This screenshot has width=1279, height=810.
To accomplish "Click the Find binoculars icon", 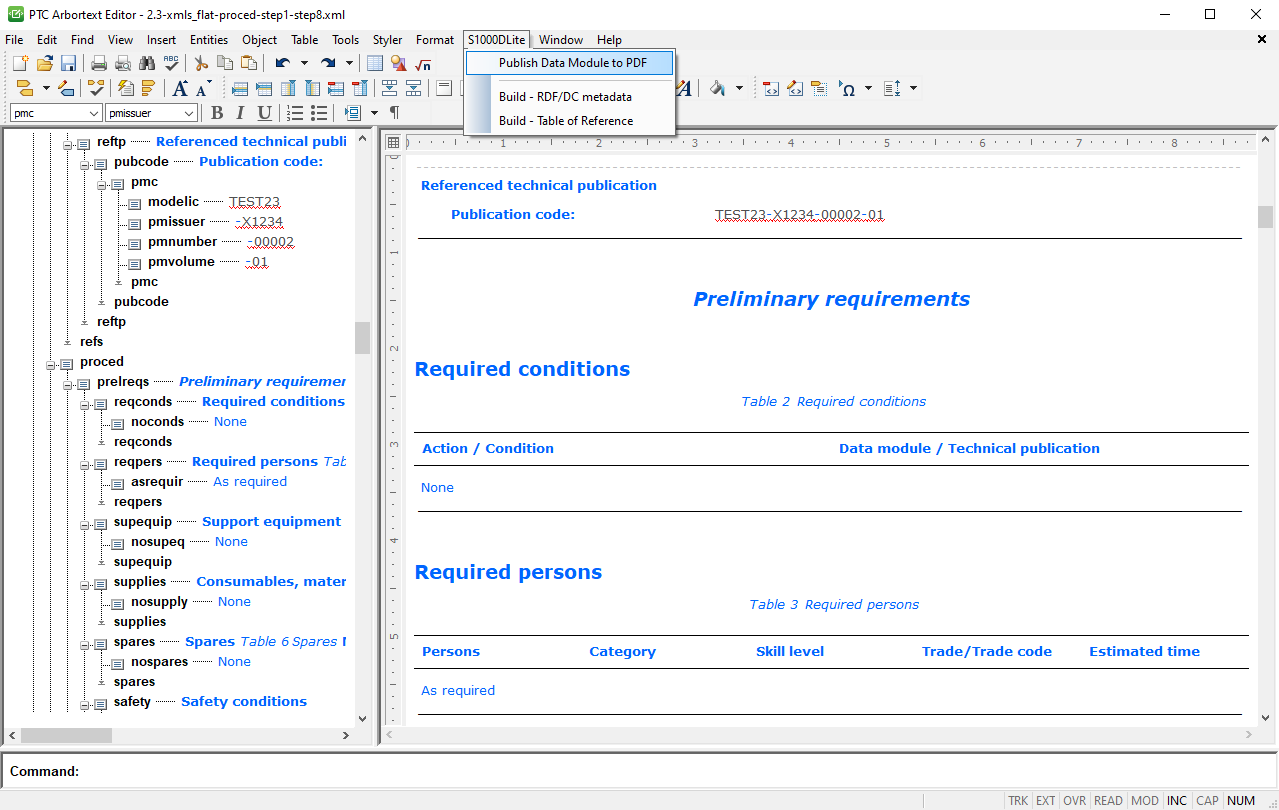I will pyautogui.click(x=147, y=64).
